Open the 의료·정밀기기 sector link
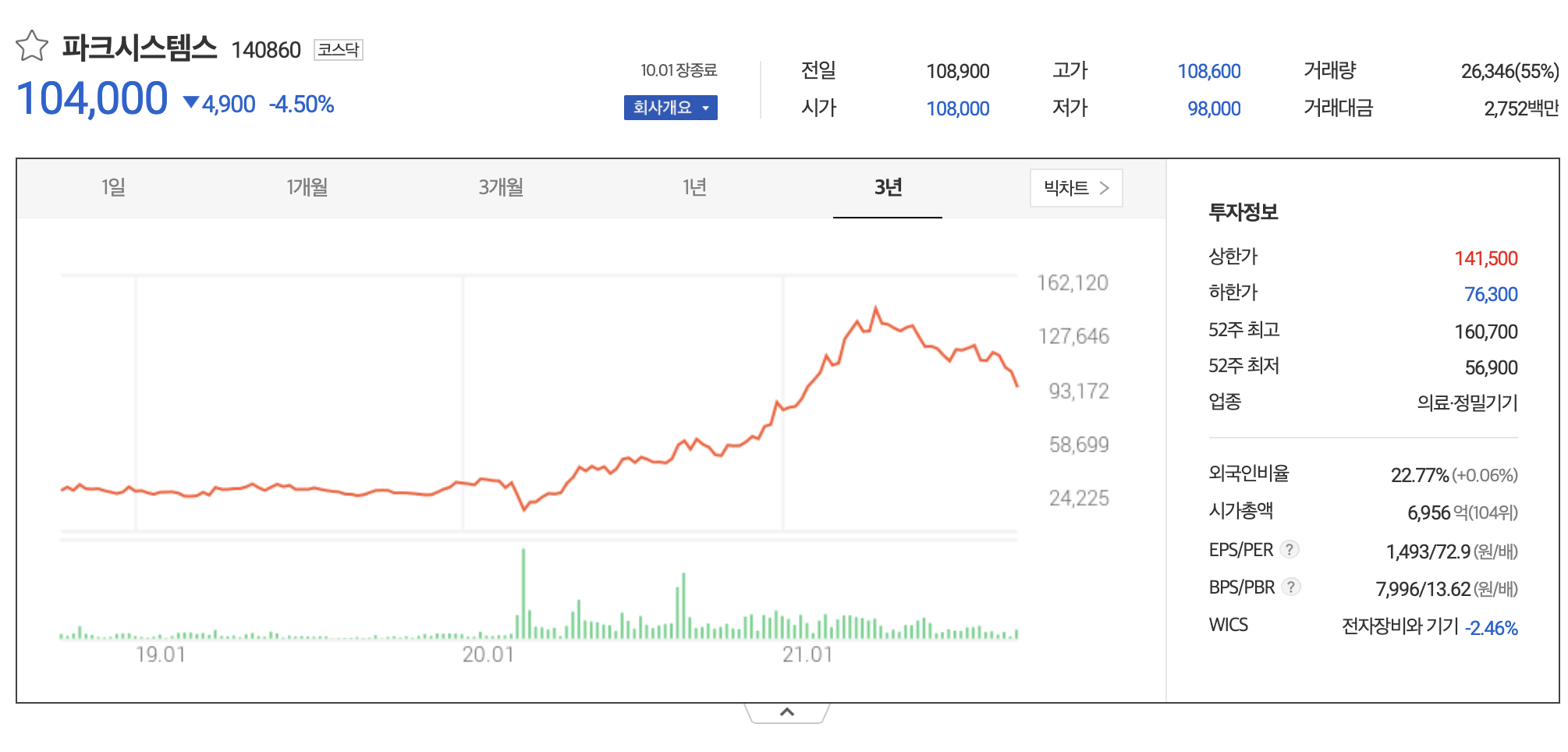 pyautogui.click(x=1467, y=403)
